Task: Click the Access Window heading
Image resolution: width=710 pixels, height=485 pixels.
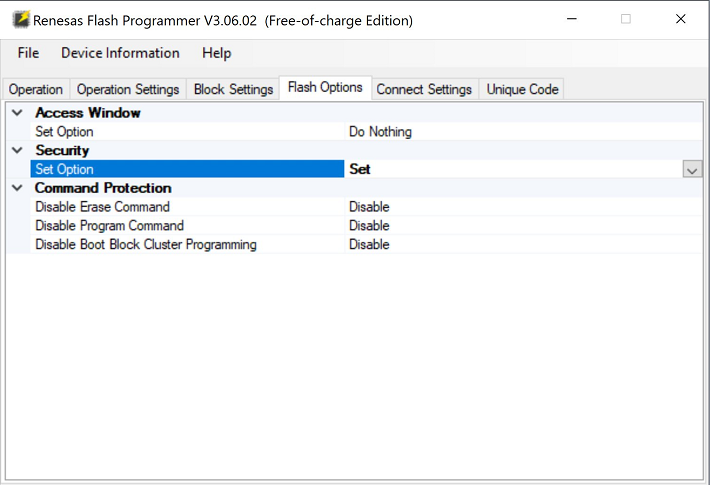Action: [x=88, y=112]
